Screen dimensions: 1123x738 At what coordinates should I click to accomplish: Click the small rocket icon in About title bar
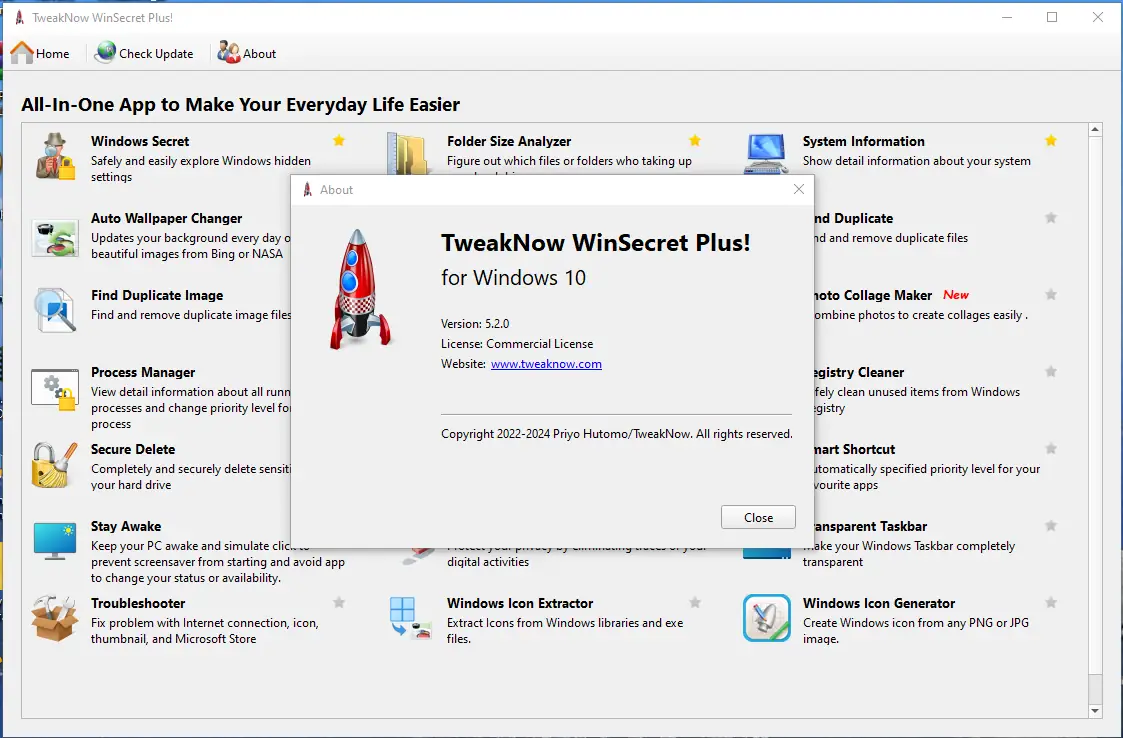(x=308, y=190)
